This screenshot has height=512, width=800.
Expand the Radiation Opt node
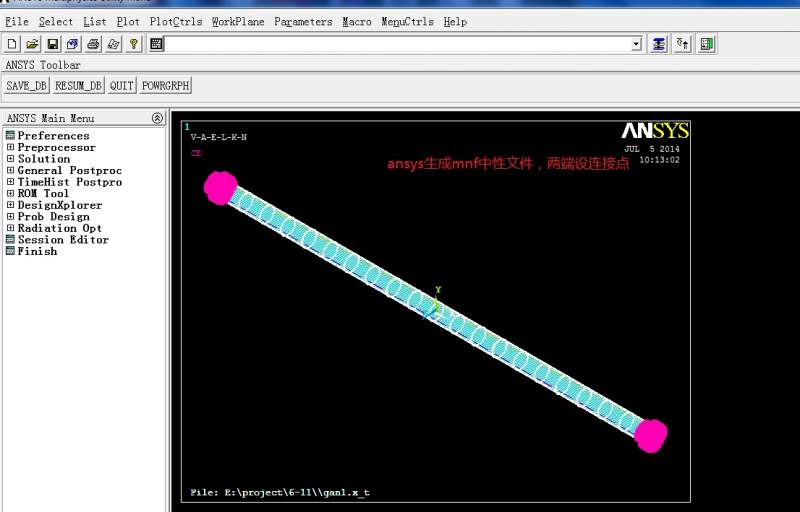coord(10,228)
